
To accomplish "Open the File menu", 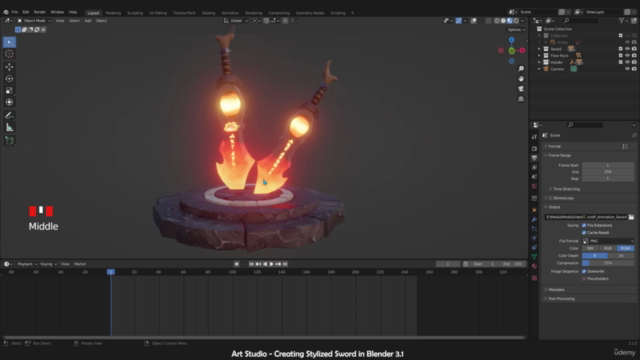I will click(15, 12).
